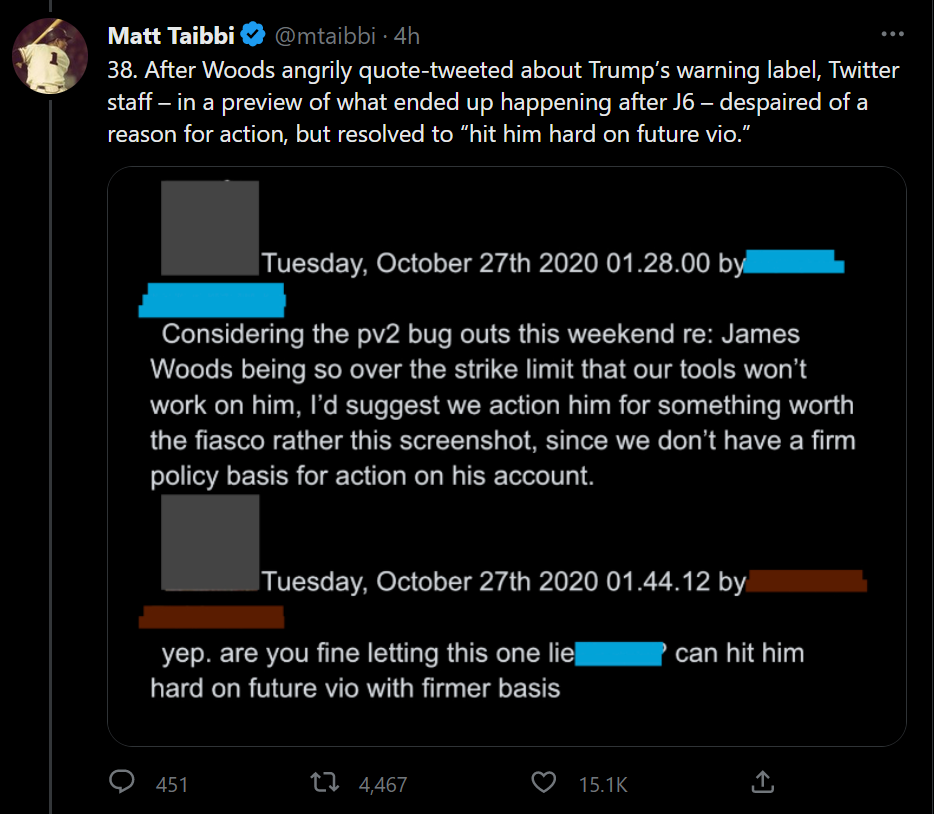Click the 4,467 retweets count
The height and width of the screenshot is (814, 934).
(382, 784)
